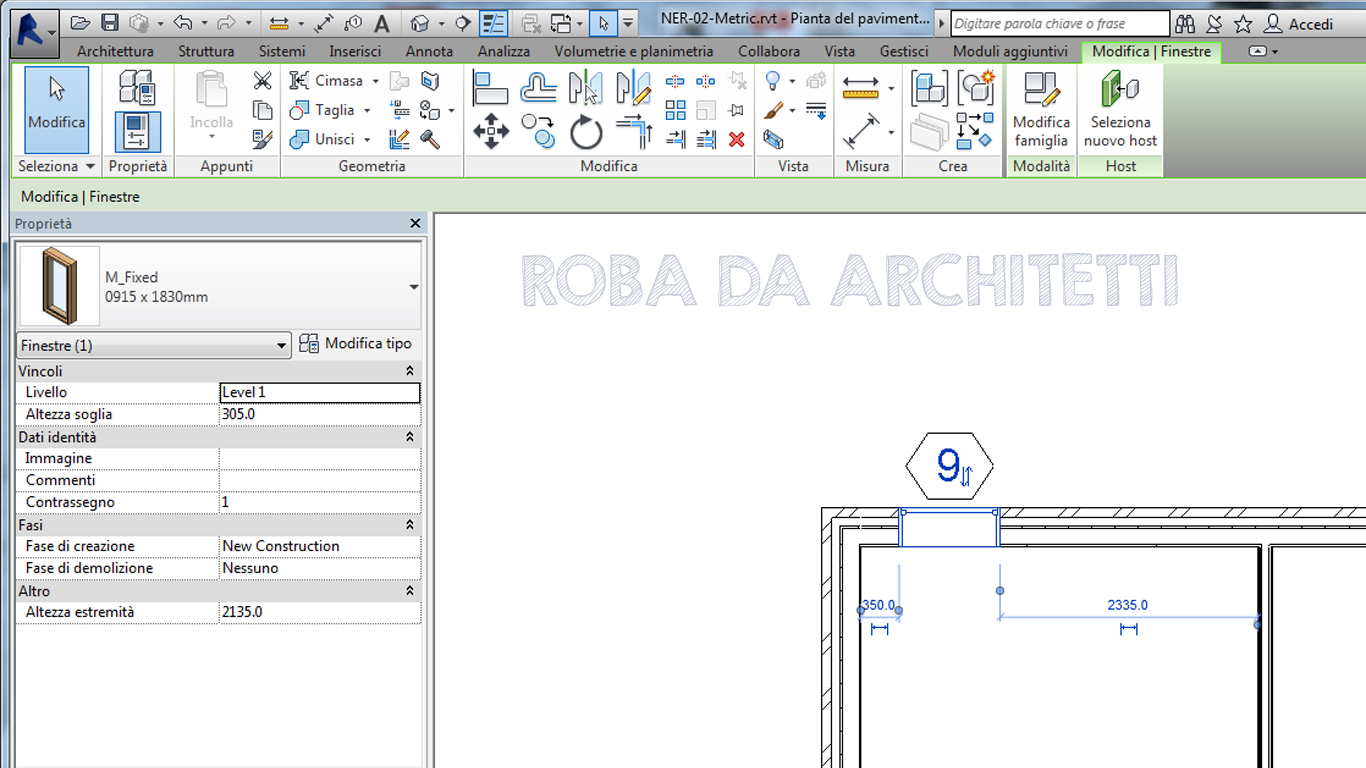Select the Offset tool icon

tap(539, 89)
